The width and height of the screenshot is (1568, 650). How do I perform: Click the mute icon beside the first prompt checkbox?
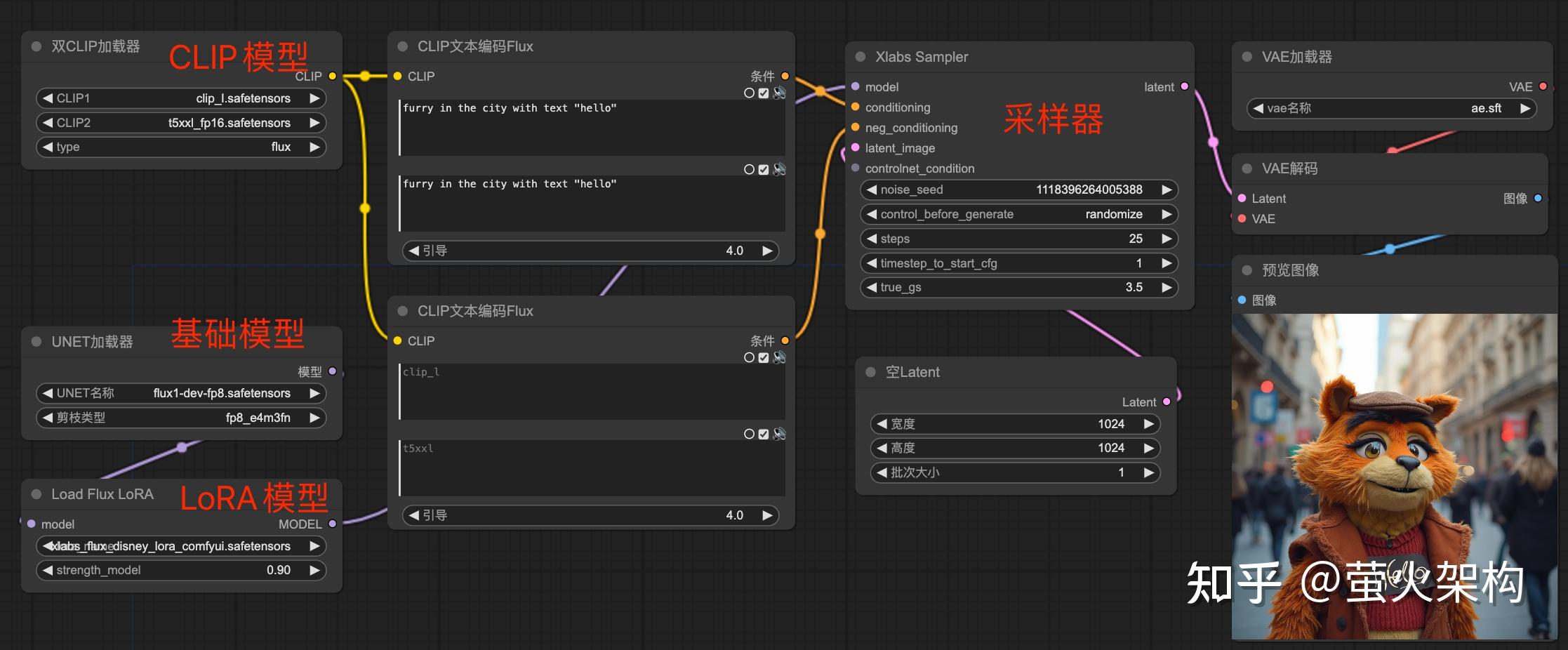click(x=779, y=93)
